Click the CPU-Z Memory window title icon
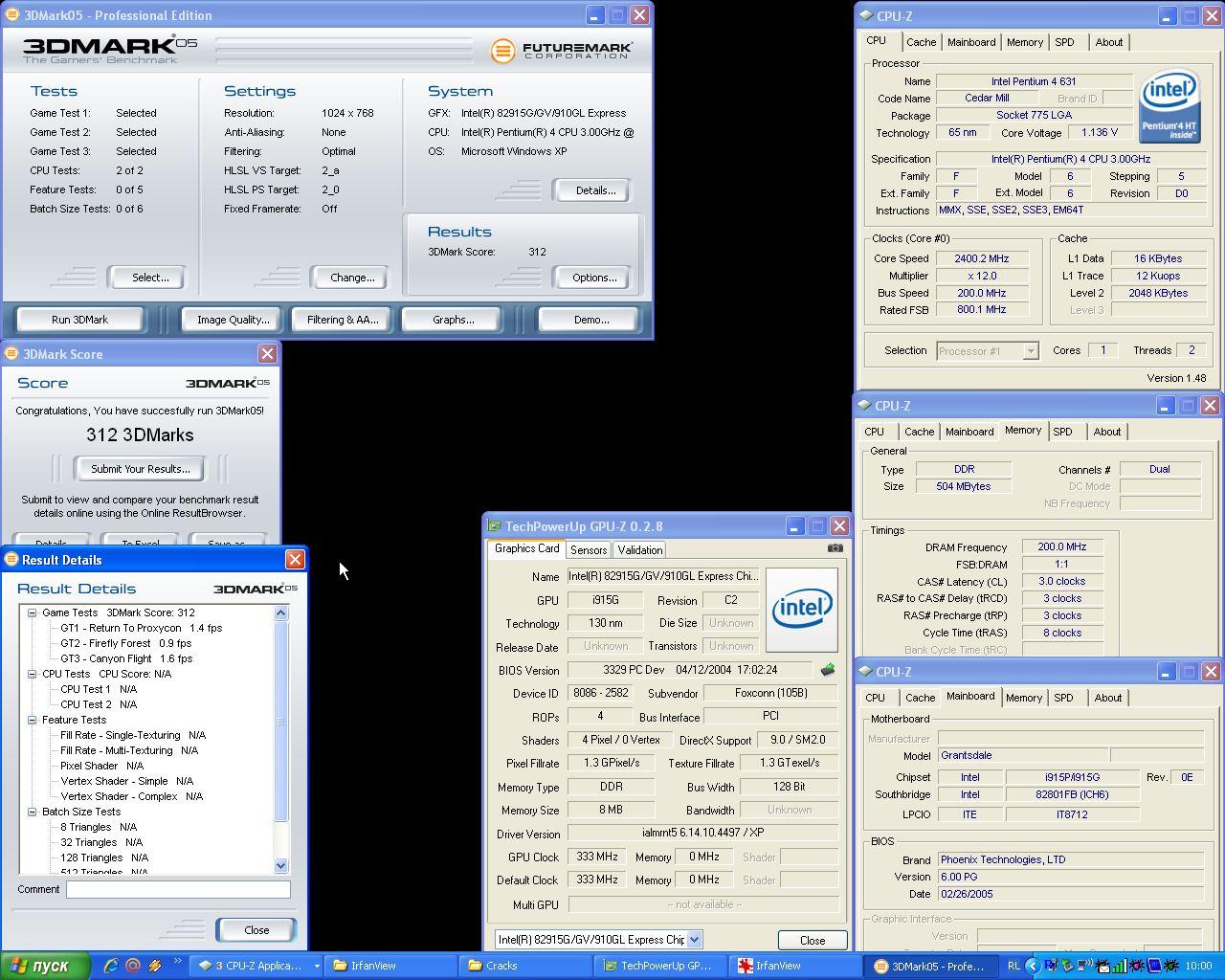 [863, 406]
